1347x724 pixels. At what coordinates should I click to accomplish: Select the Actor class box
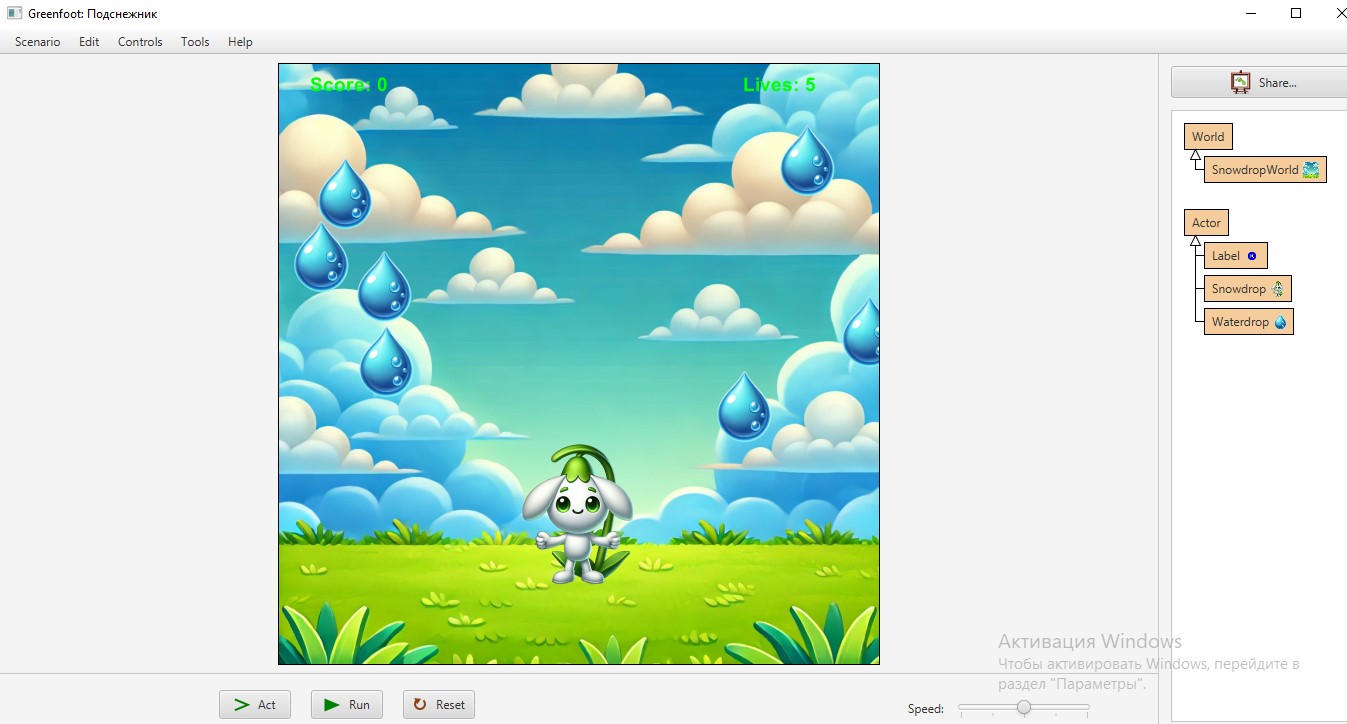pyautogui.click(x=1206, y=223)
